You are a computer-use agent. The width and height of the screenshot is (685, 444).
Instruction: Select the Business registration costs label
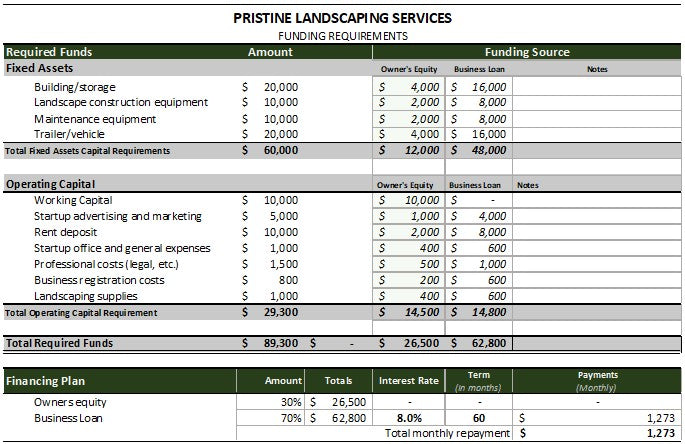pos(99,280)
